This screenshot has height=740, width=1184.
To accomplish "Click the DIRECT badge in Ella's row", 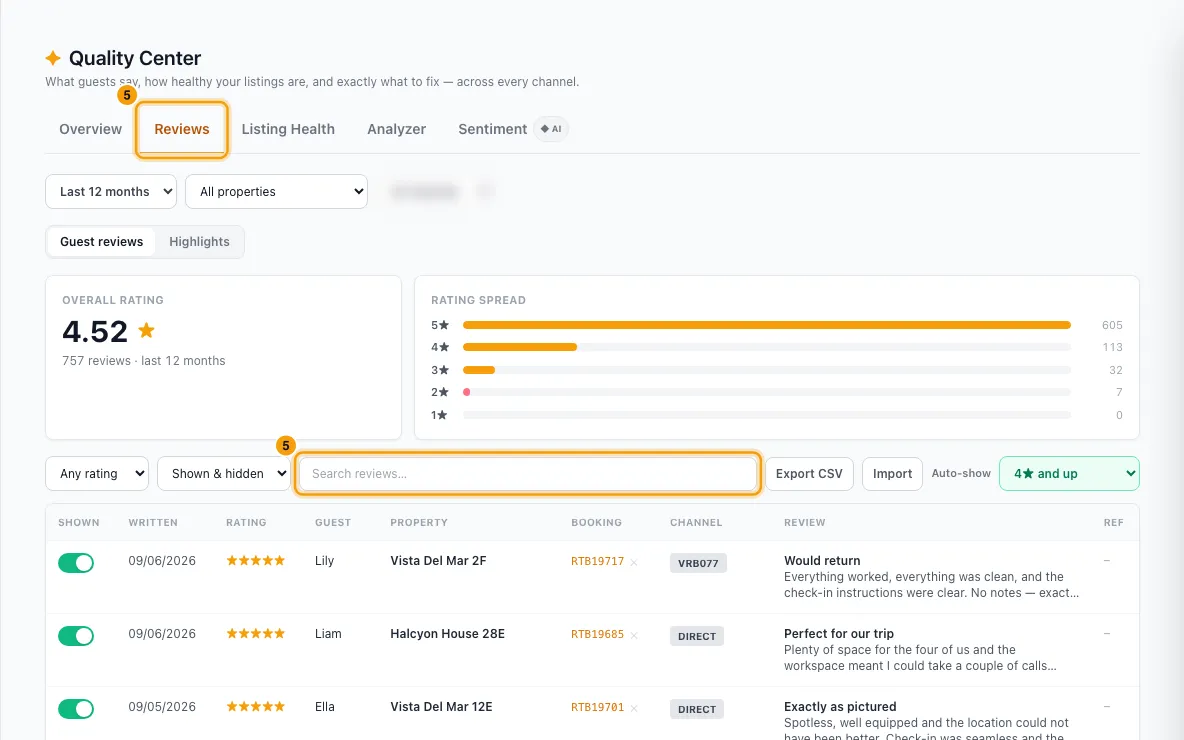I will pyautogui.click(x=696, y=710).
